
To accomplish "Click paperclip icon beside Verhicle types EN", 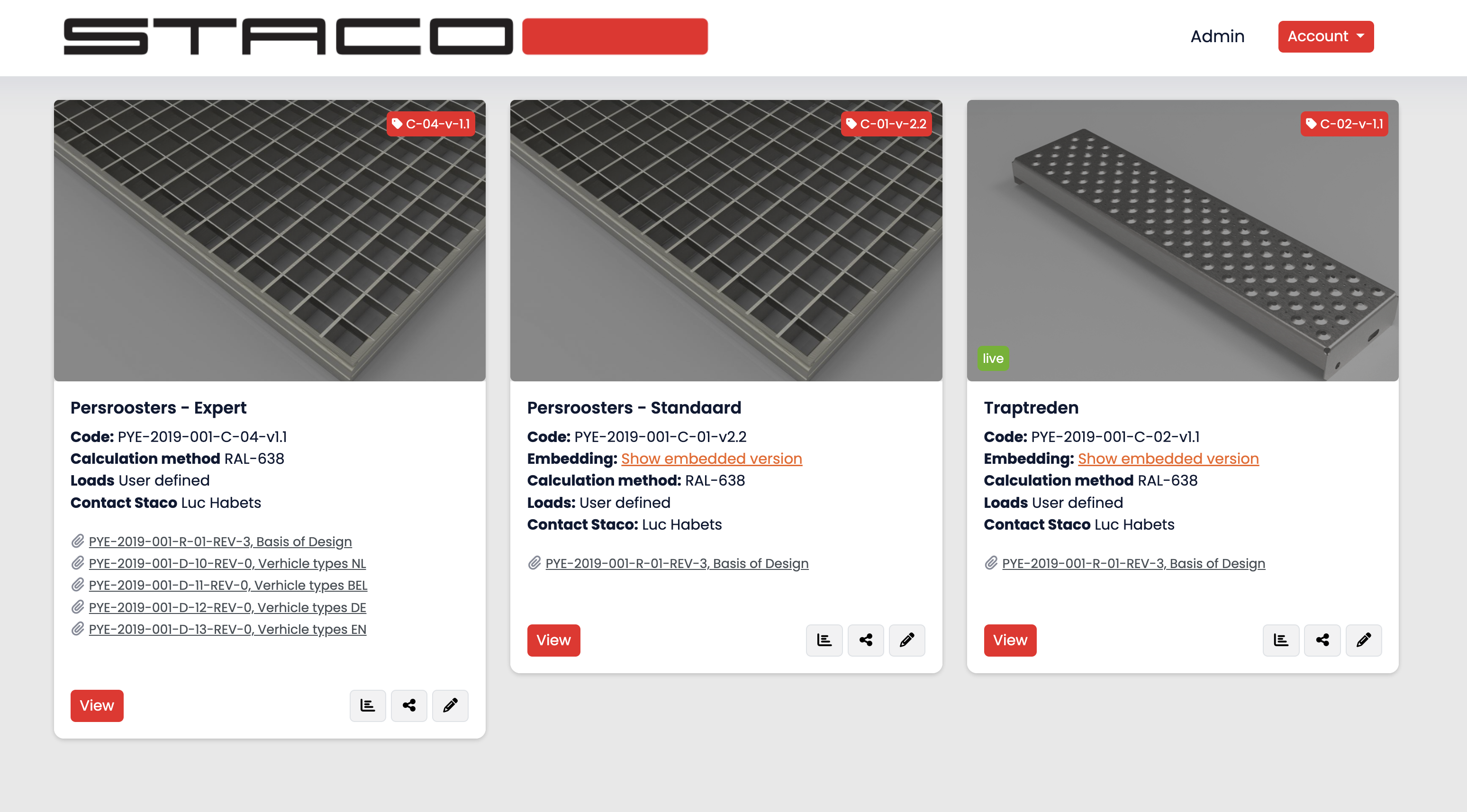I will tap(78, 629).
